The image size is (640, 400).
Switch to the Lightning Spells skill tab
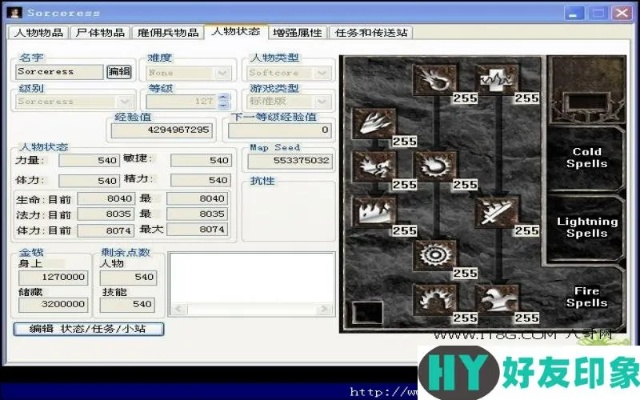tap(587, 227)
